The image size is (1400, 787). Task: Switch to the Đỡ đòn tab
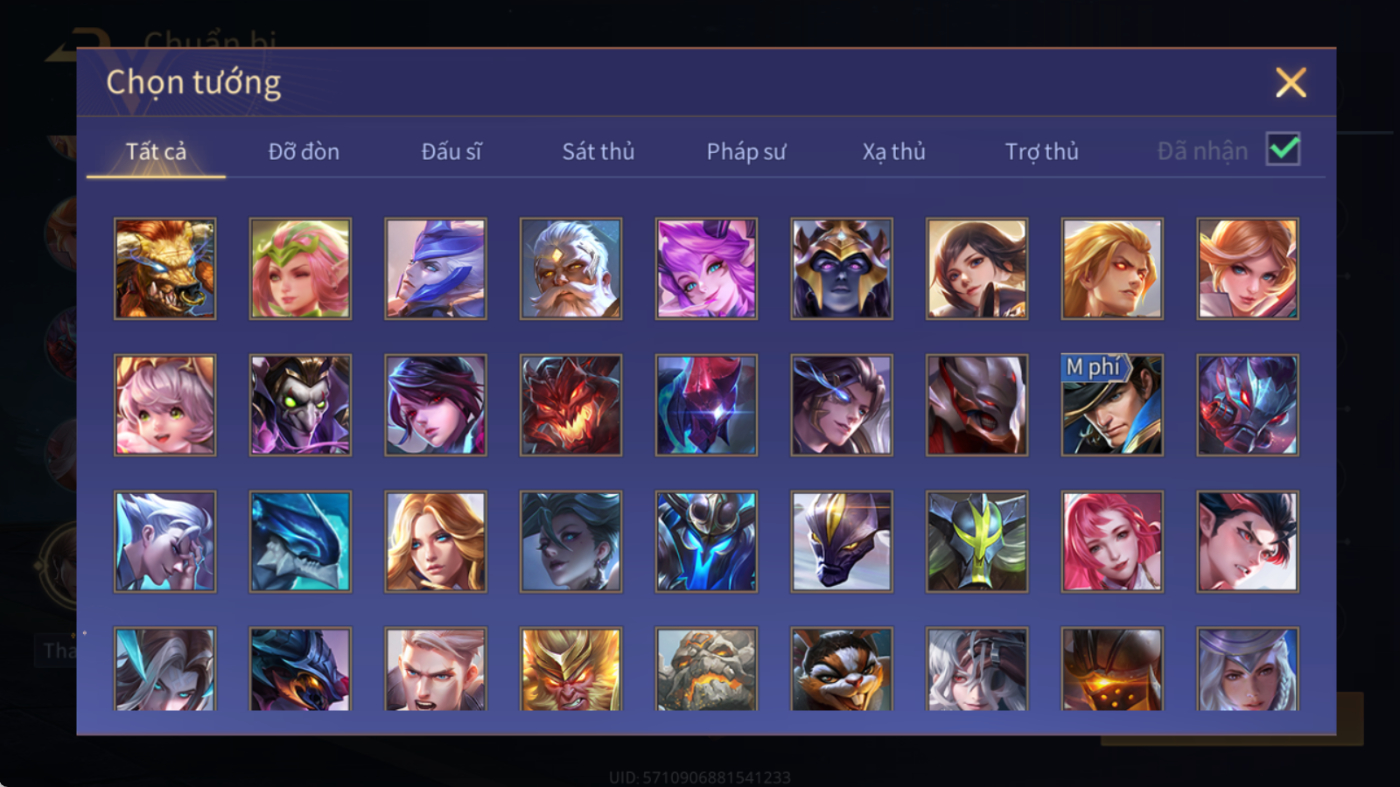pyautogui.click(x=304, y=152)
